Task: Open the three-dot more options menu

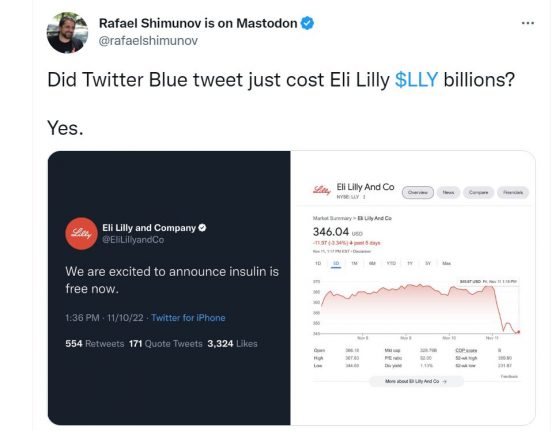Action: 527,23
